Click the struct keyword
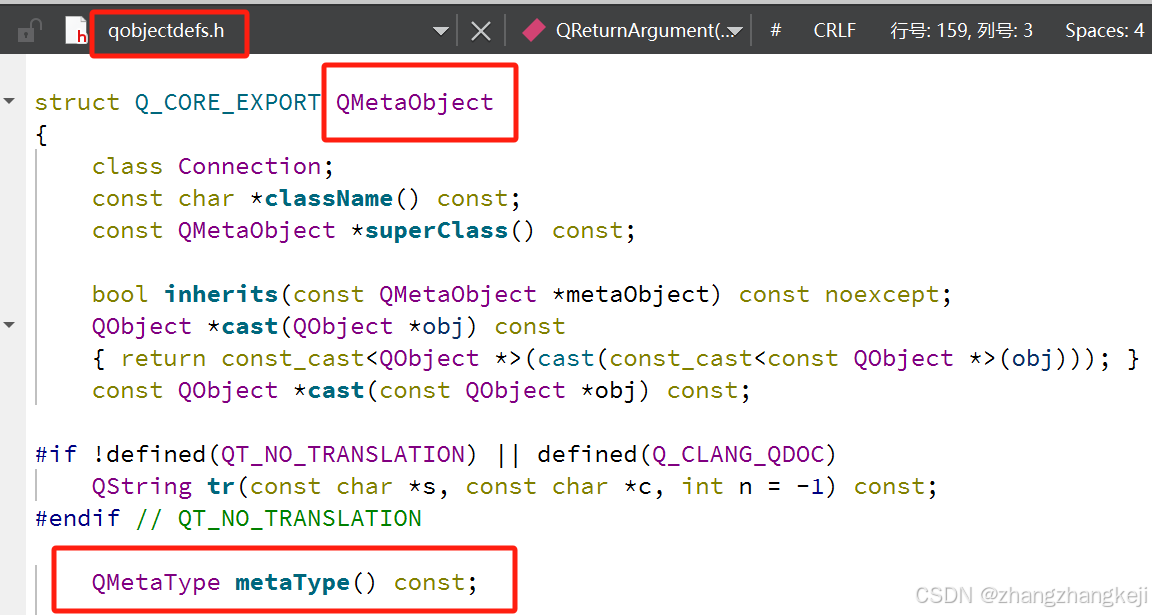Screen dimensions: 1152x615 tap(77, 103)
